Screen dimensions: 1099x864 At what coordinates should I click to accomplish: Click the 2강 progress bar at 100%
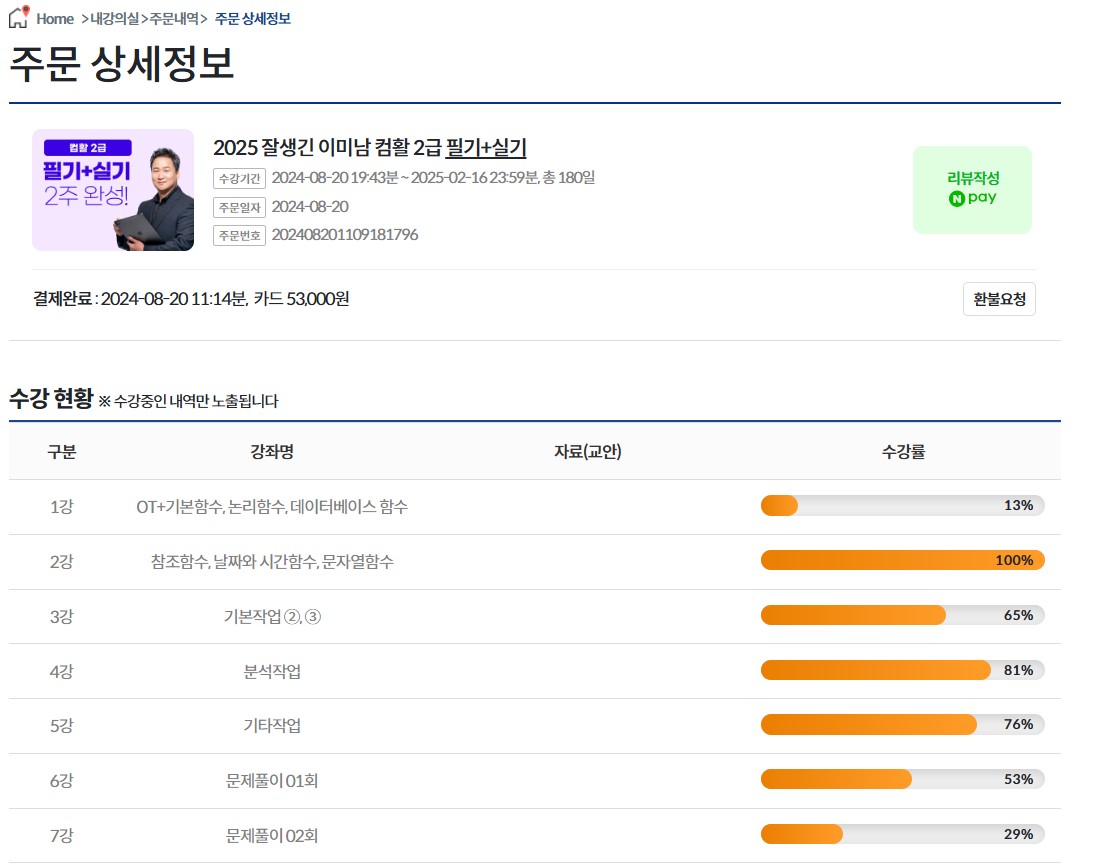(x=902, y=560)
